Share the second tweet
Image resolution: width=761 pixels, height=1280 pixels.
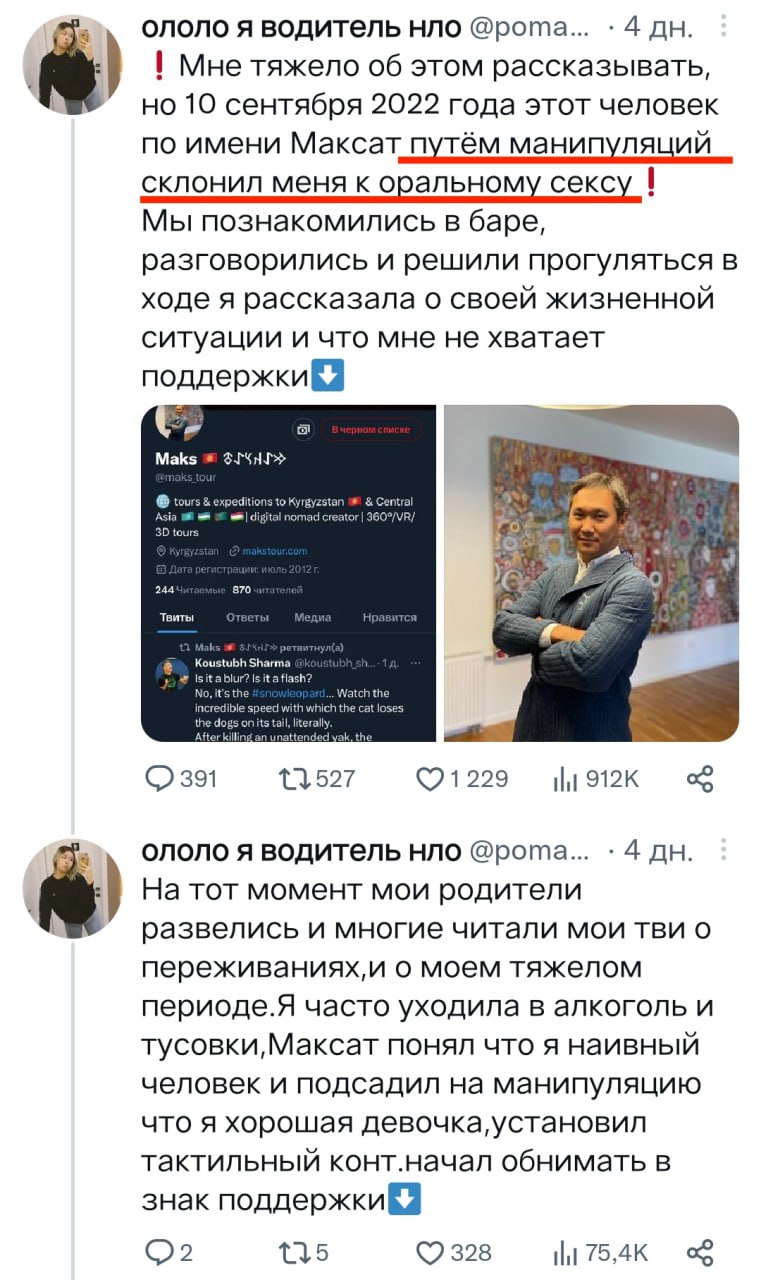[x=700, y=1252]
